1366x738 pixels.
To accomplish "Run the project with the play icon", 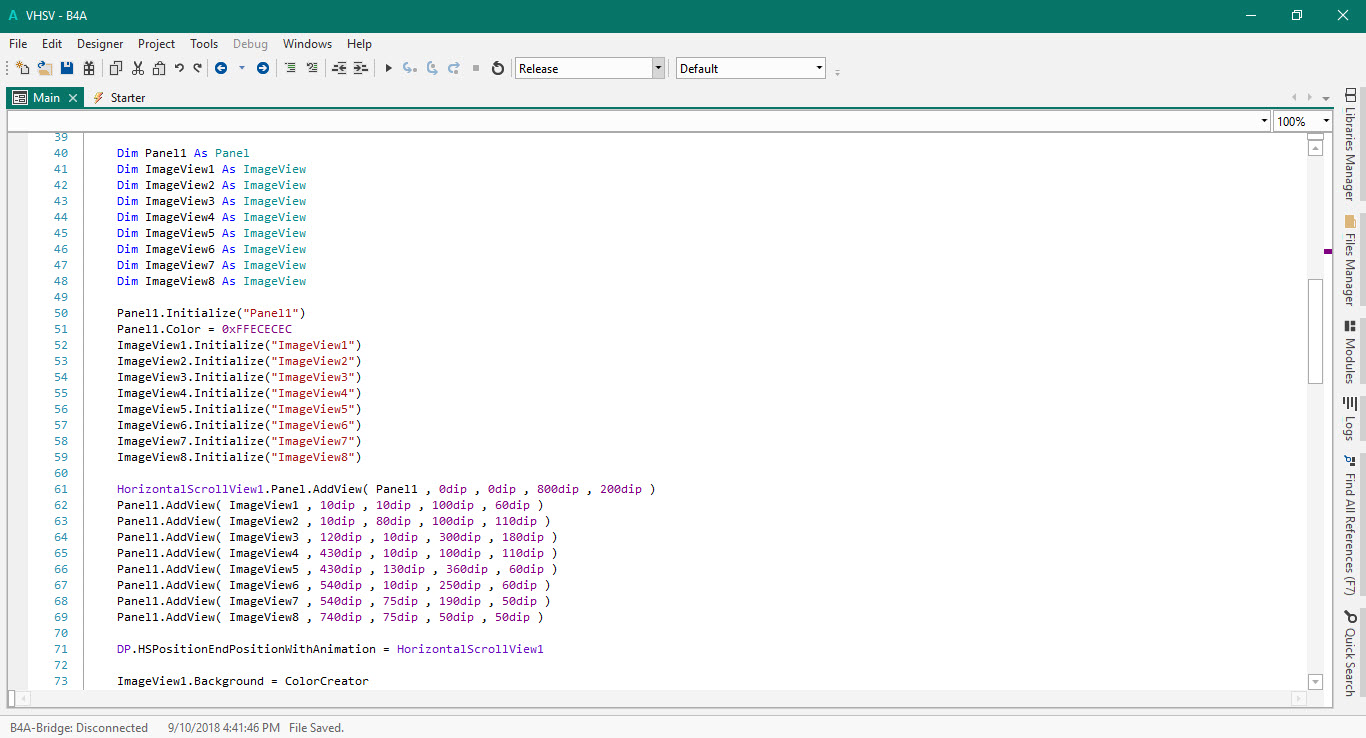I will (389, 68).
